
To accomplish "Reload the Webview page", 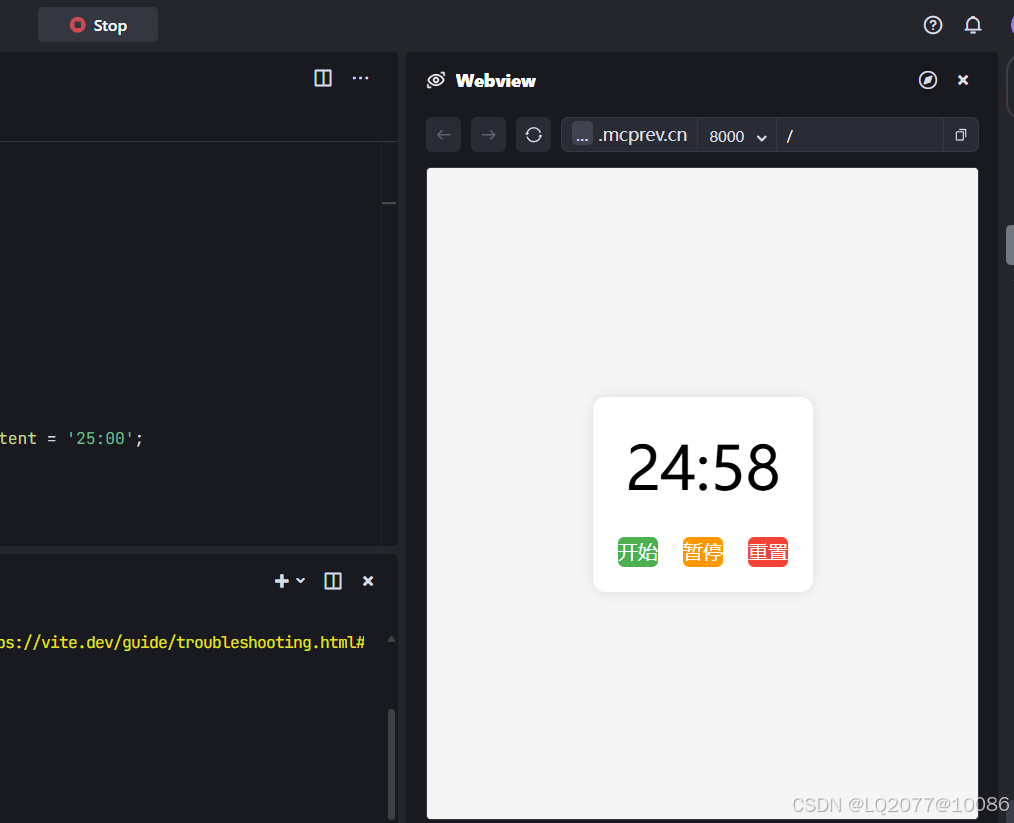I will [x=534, y=134].
